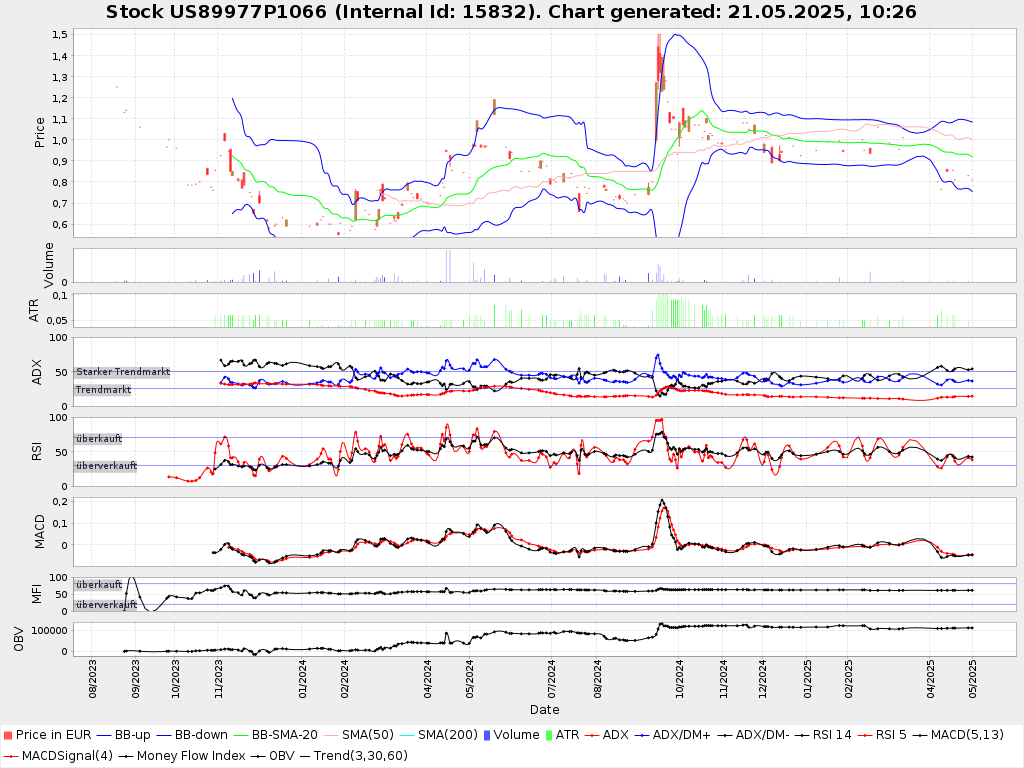Click the 'Date' x-axis title
The width and height of the screenshot is (1024, 768).
(545, 709)
